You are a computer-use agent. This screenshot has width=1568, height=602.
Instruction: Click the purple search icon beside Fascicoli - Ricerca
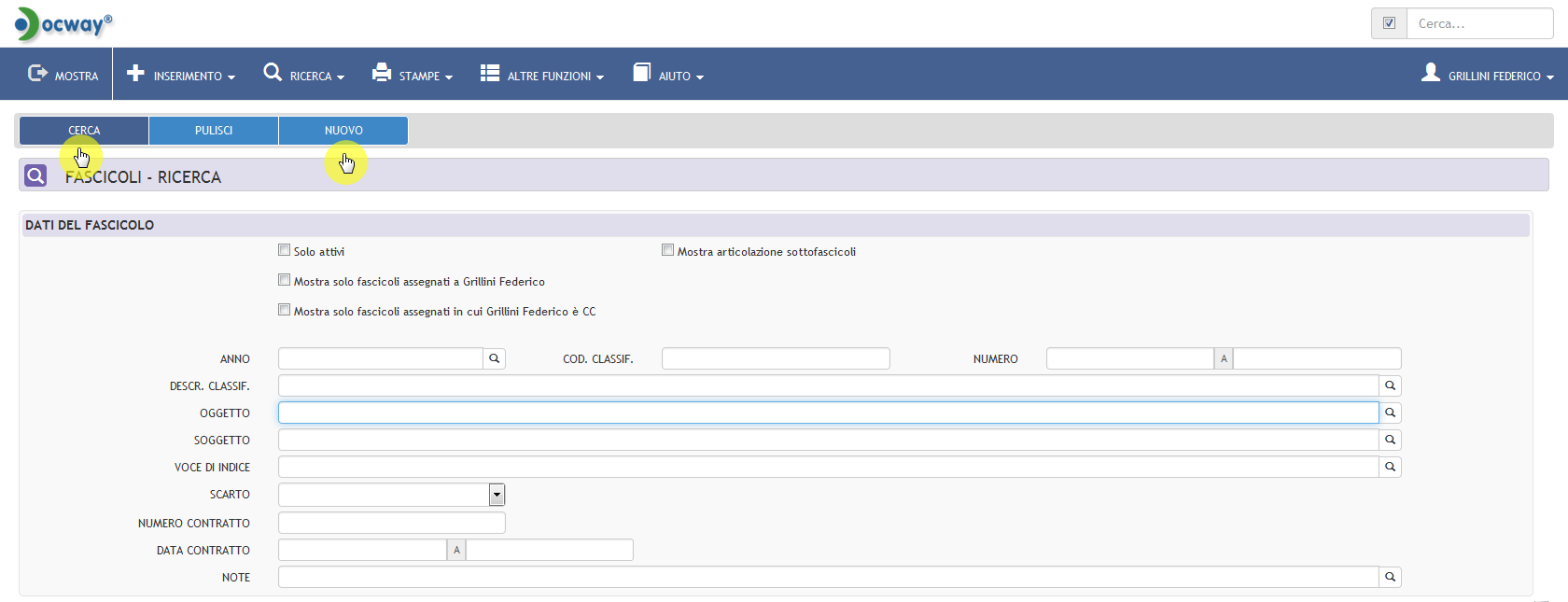click(35, 175)
